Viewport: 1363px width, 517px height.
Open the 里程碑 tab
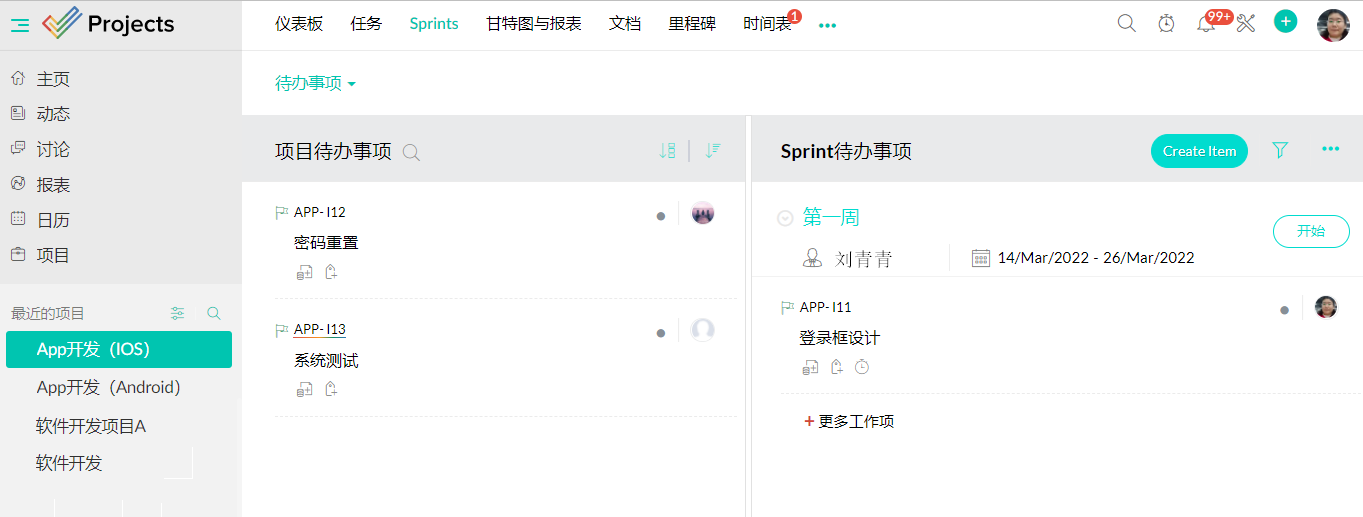[x=692, y=24]
